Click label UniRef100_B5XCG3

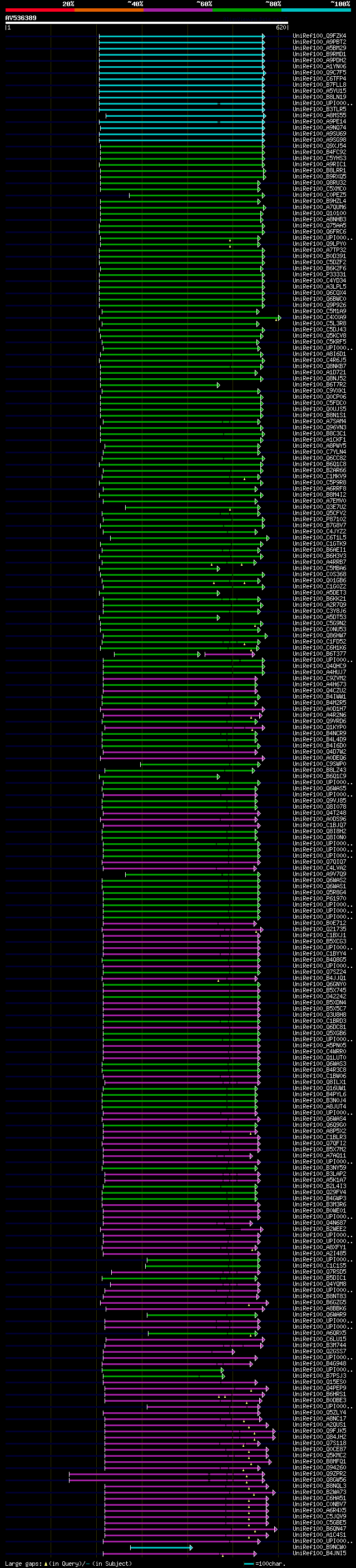pos(319,941)
